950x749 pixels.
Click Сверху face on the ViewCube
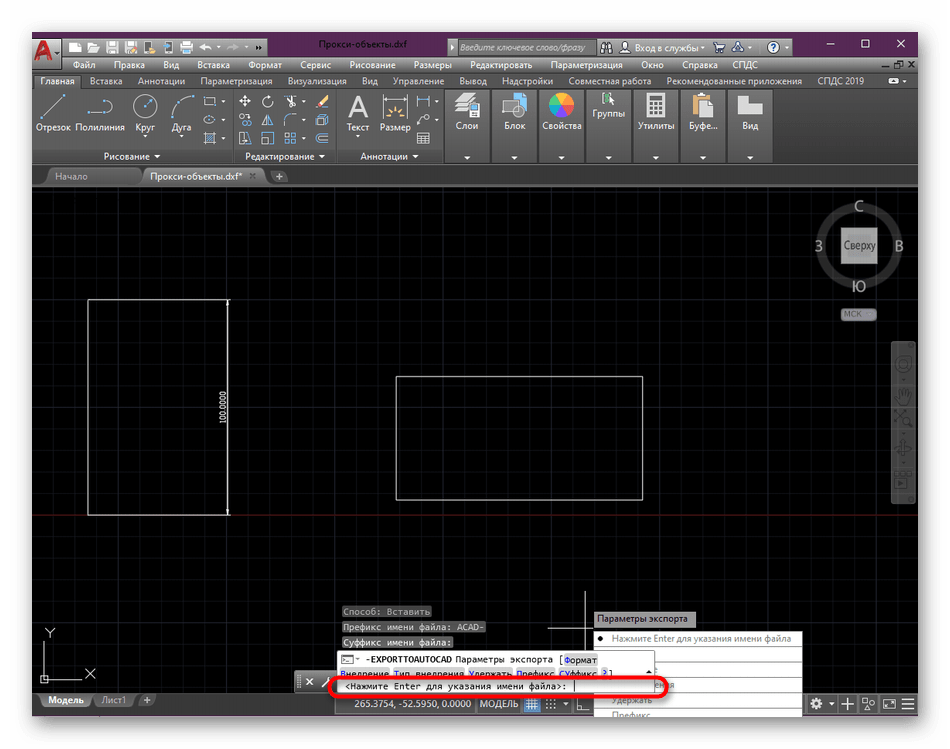pyautogui.click(x=859, y=245)
